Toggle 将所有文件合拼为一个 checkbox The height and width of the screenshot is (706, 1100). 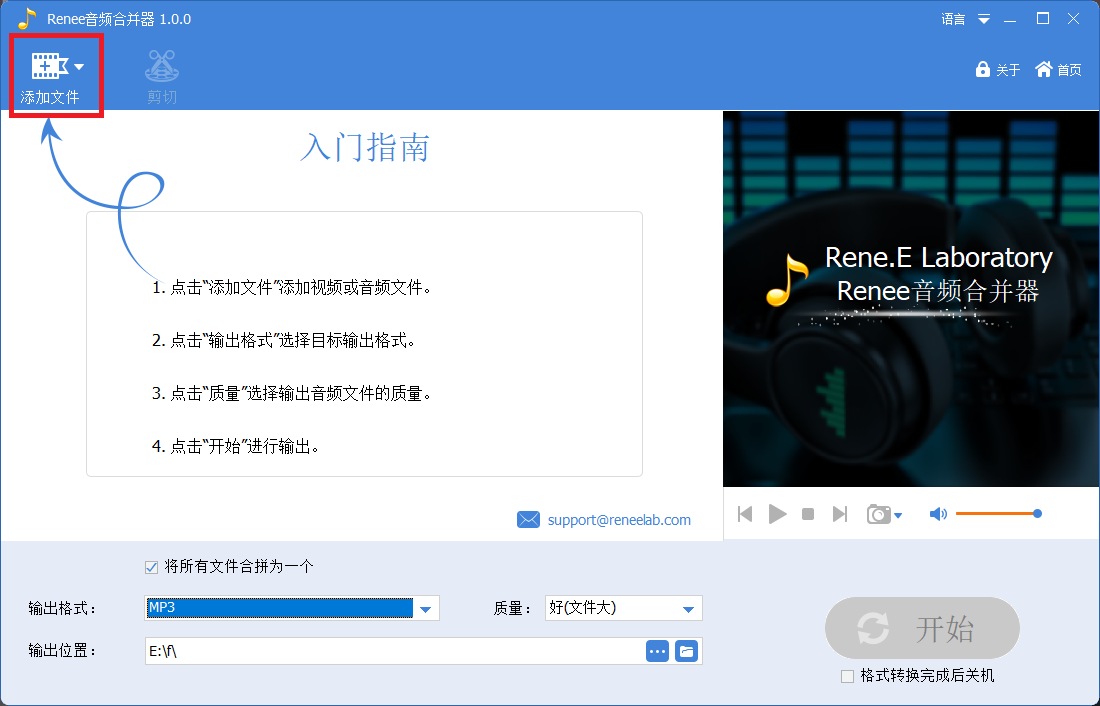tap(152, 567)
